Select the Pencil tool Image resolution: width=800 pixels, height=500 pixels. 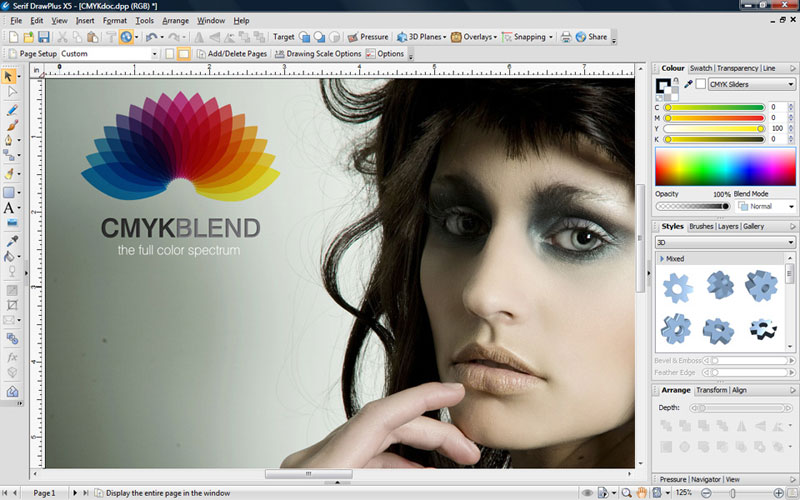10,109
